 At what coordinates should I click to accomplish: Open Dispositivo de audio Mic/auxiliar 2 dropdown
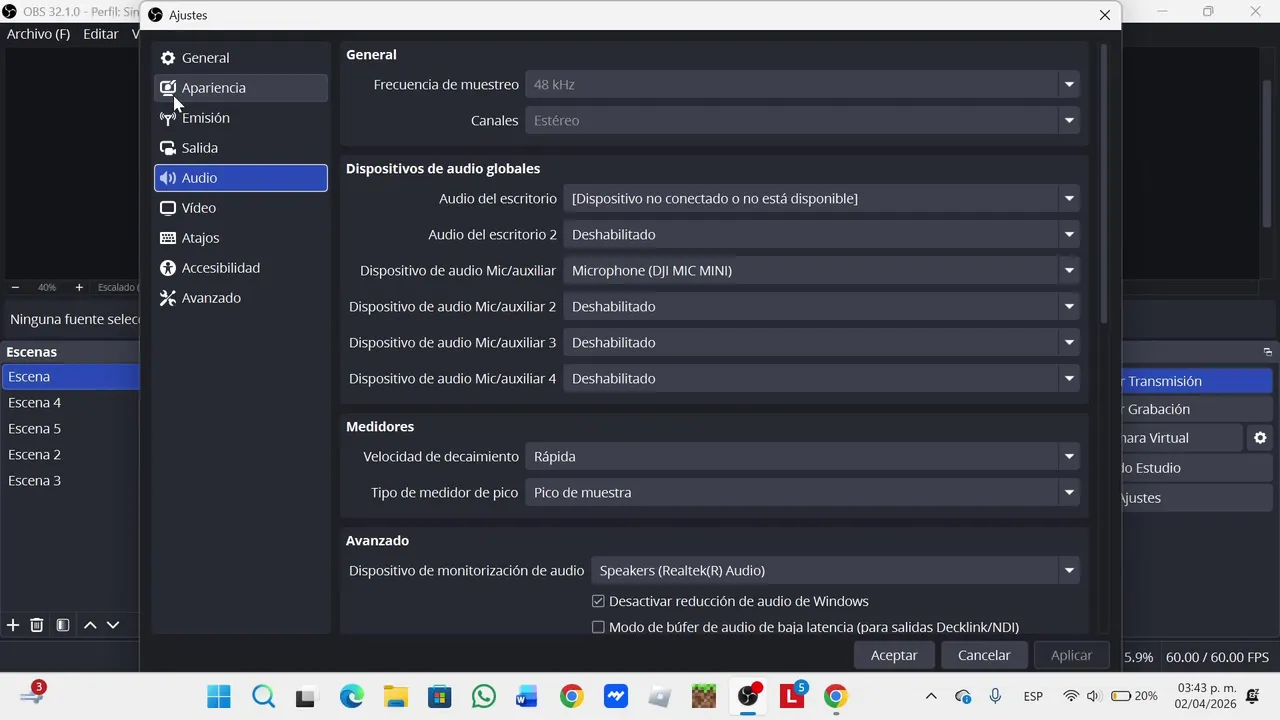pyautogui.click(x=822, y=306)
